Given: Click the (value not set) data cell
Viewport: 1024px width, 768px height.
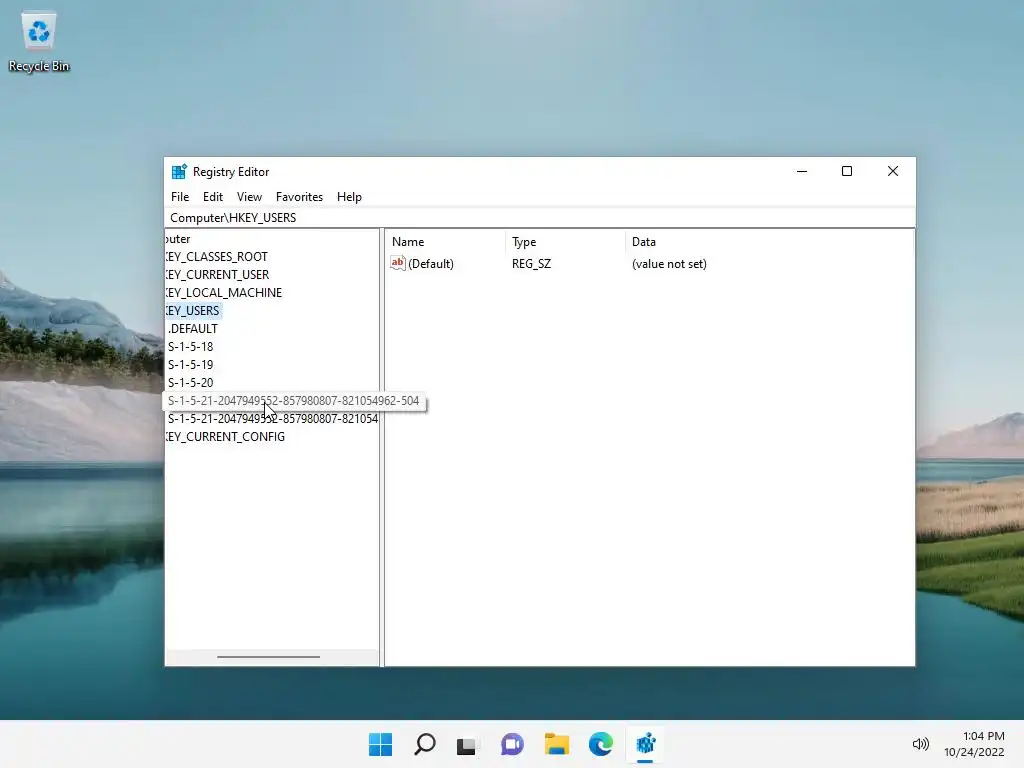Looking at the screenshot, I should click(669, 264).
